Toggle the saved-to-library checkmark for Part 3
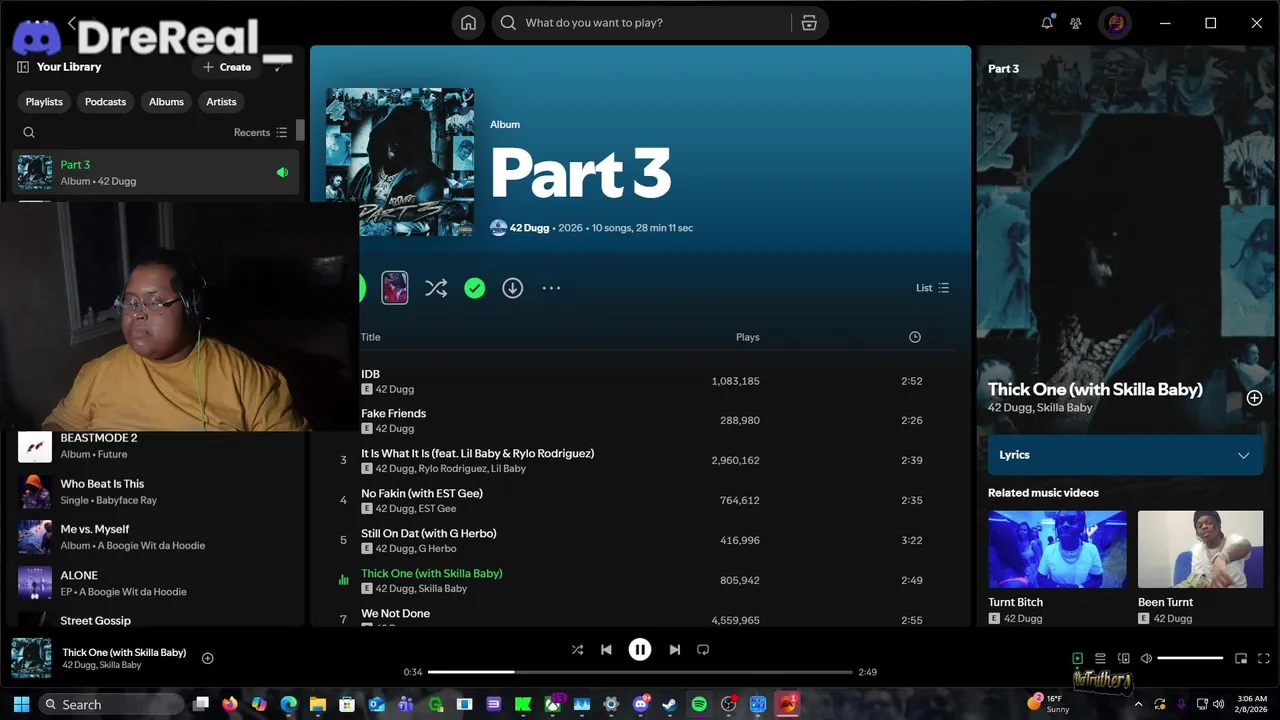The image size is (1280, 720). tap(474, 288)
